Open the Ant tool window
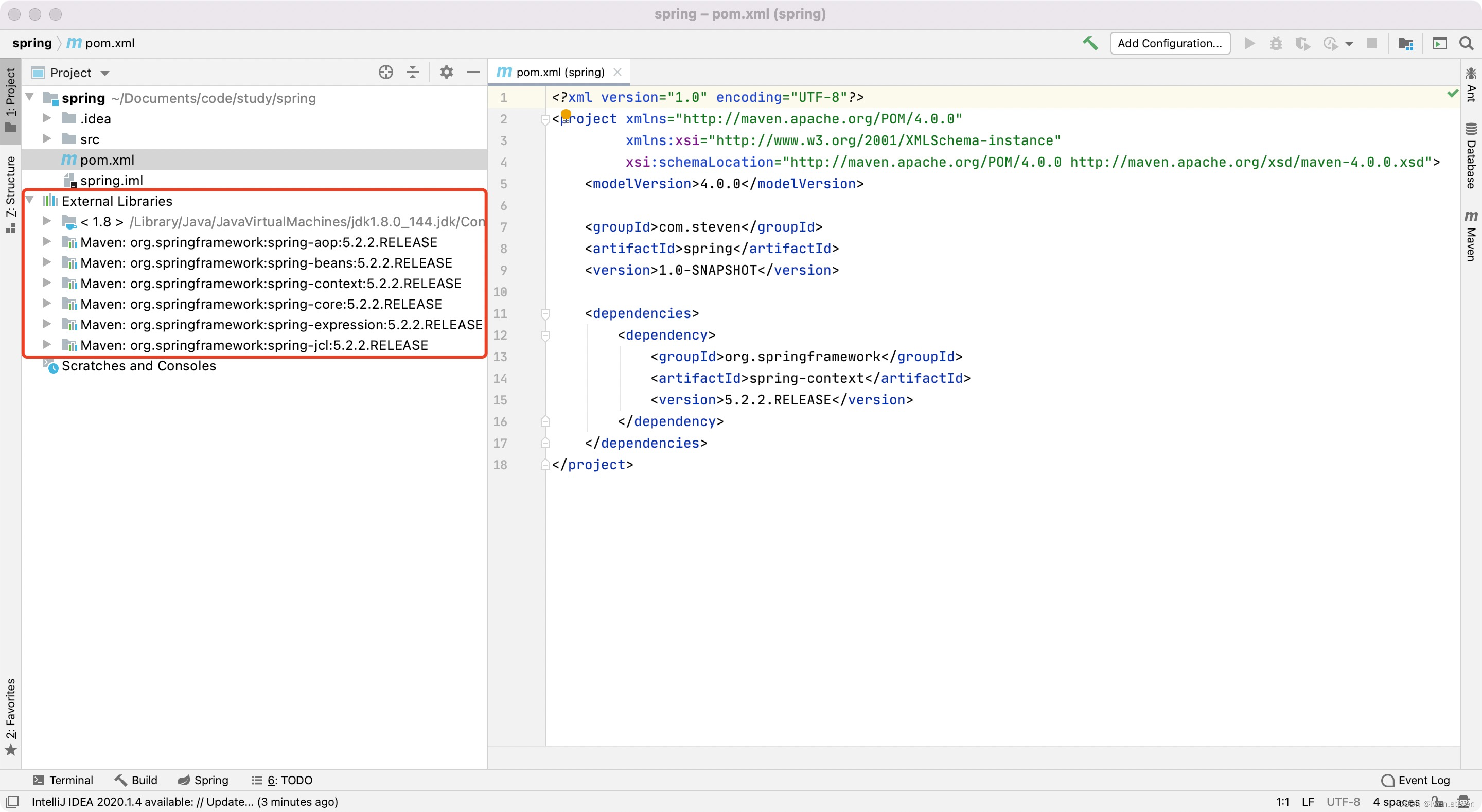The height and width of the screenshot is (812, 1482). click(x=1471, y=84)
